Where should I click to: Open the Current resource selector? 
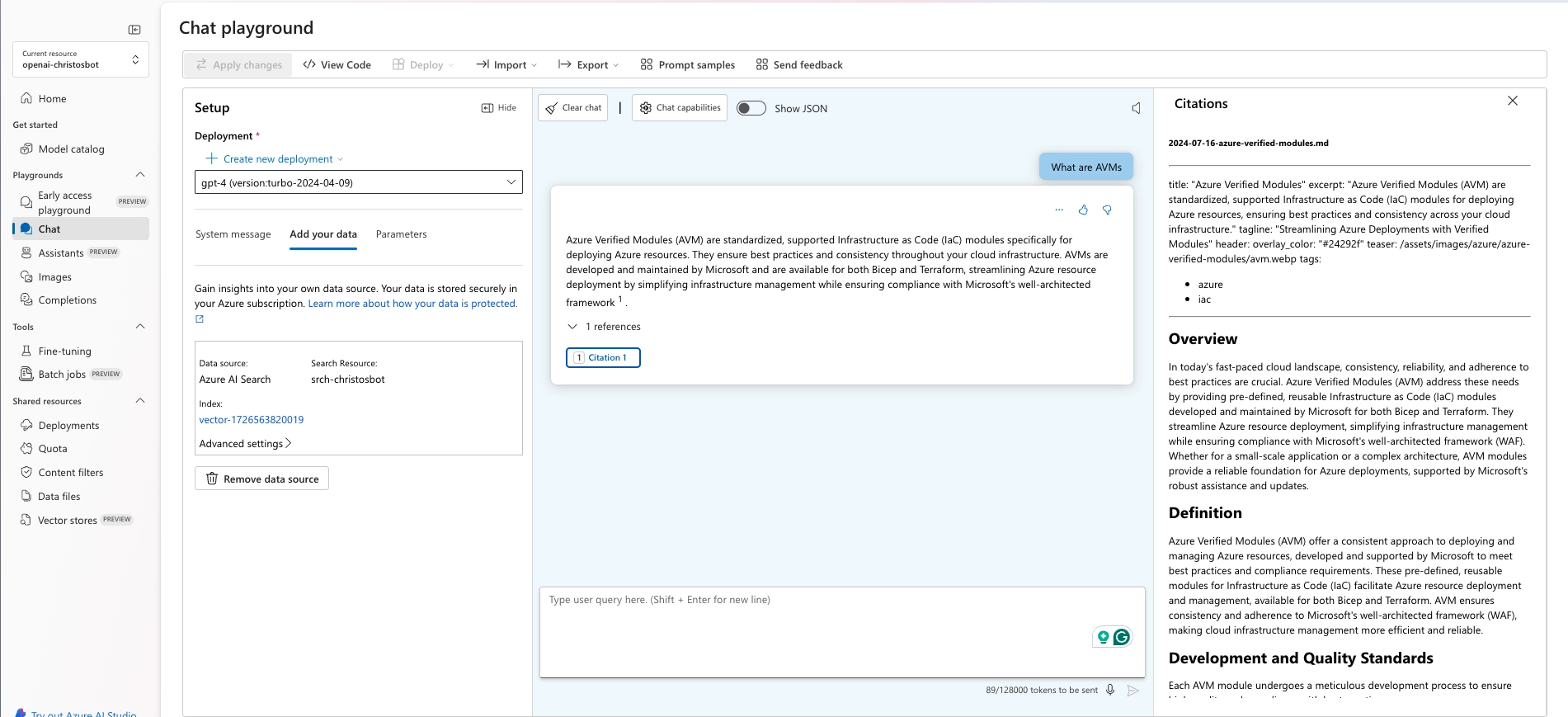pyautogui.click(x=81, y=59)
